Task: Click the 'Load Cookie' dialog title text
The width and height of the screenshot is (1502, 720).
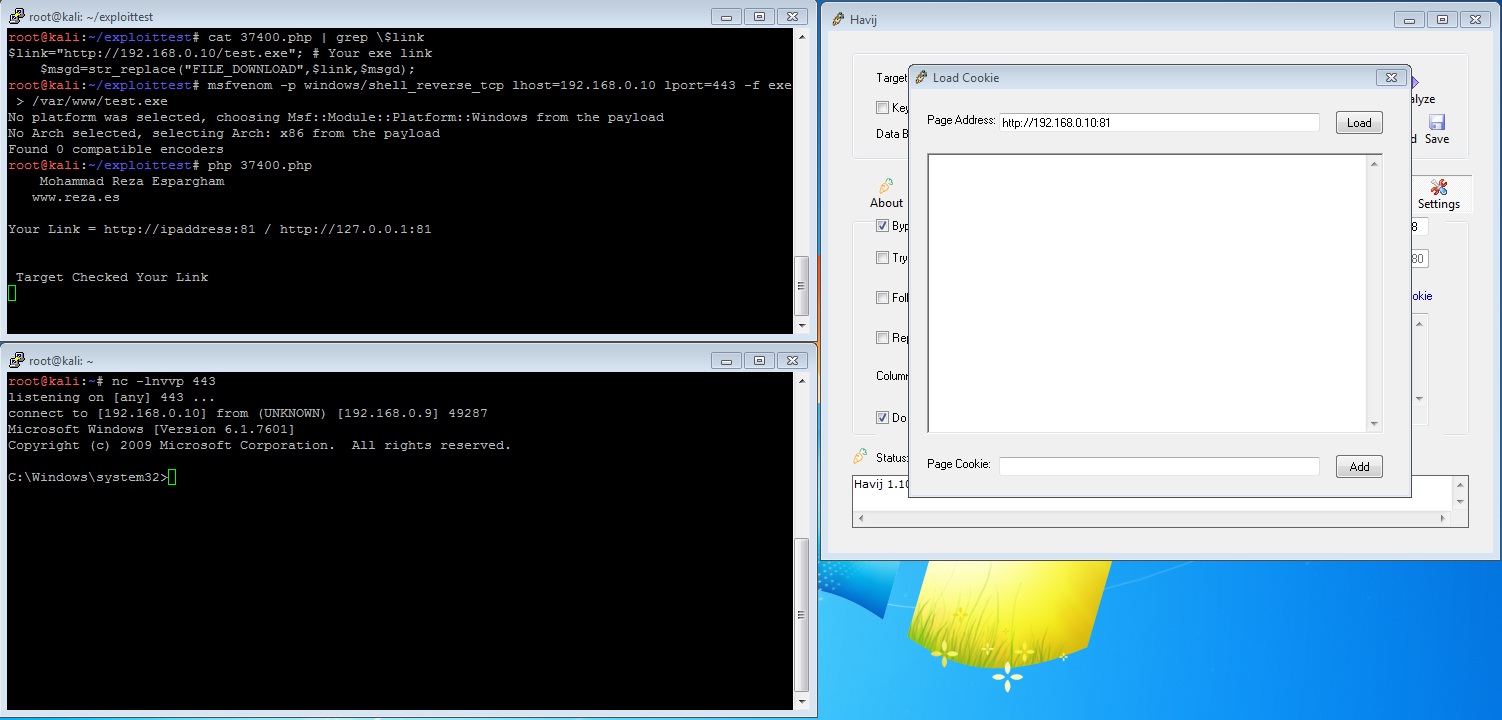Action: pyautogui.click(x=966, y=77)
